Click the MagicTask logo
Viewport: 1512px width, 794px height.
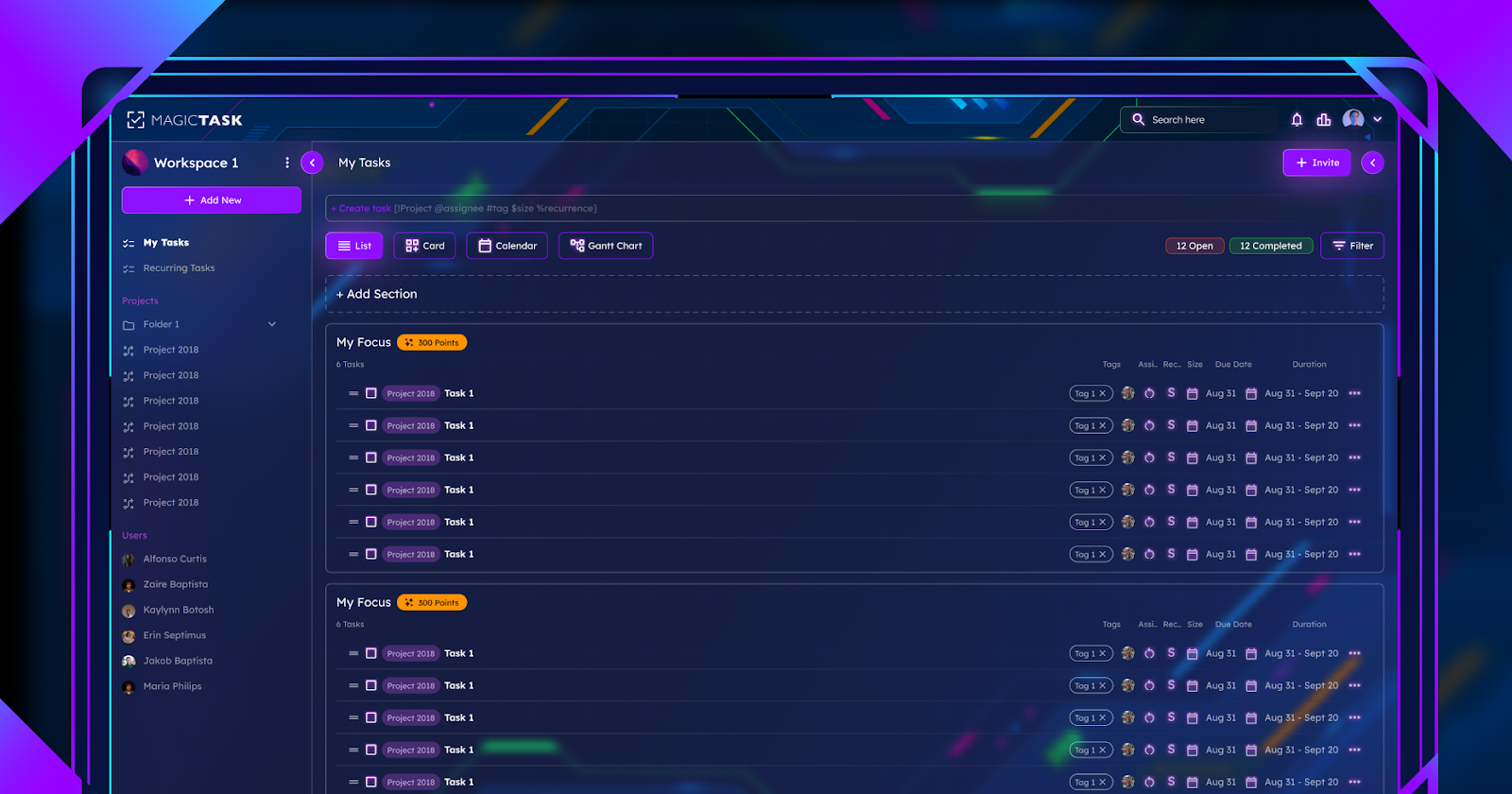pyautogui.click(x=185, y=120)
